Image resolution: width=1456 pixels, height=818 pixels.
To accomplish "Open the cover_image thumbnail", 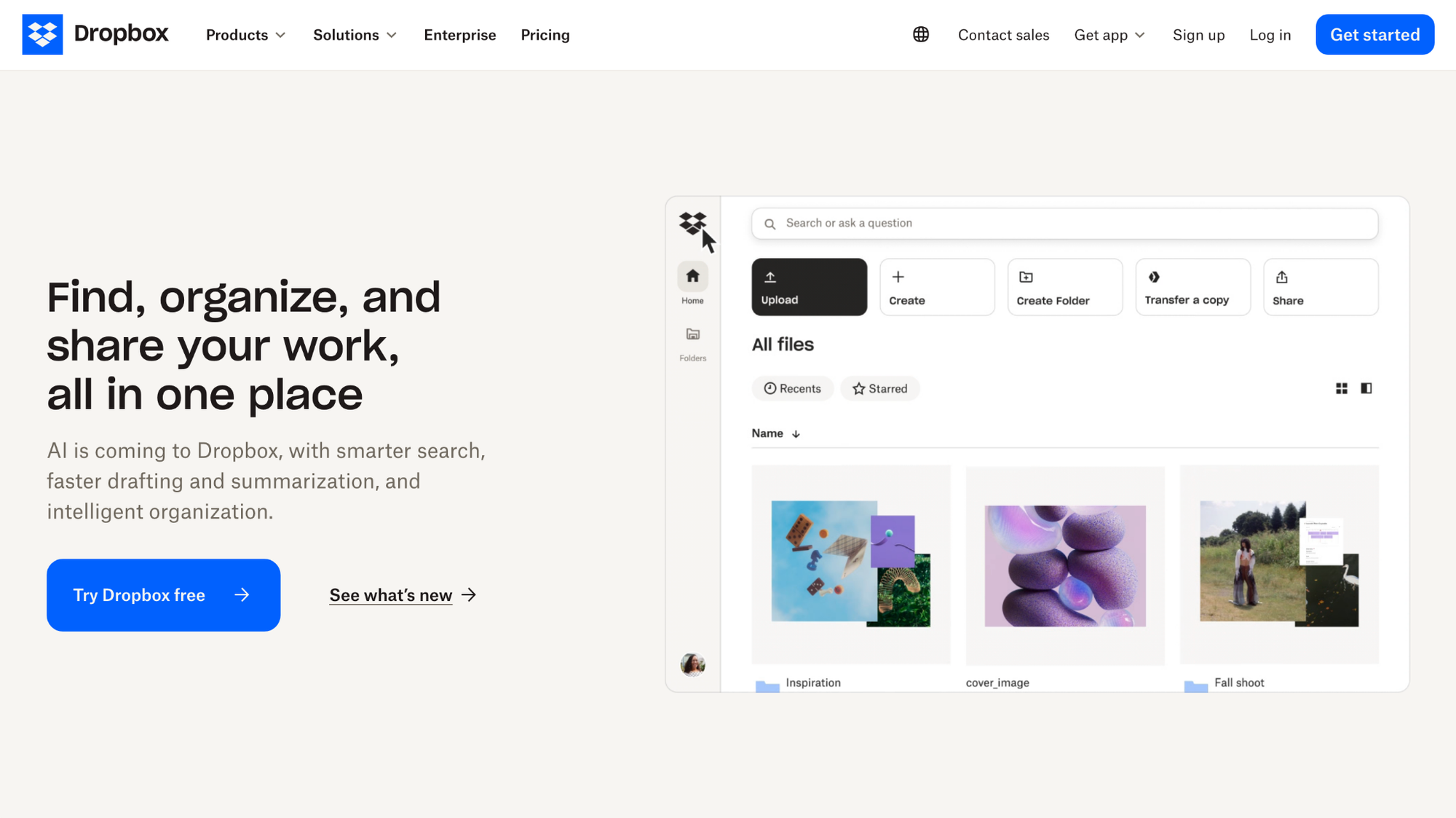I will (x=1064, y=565).
